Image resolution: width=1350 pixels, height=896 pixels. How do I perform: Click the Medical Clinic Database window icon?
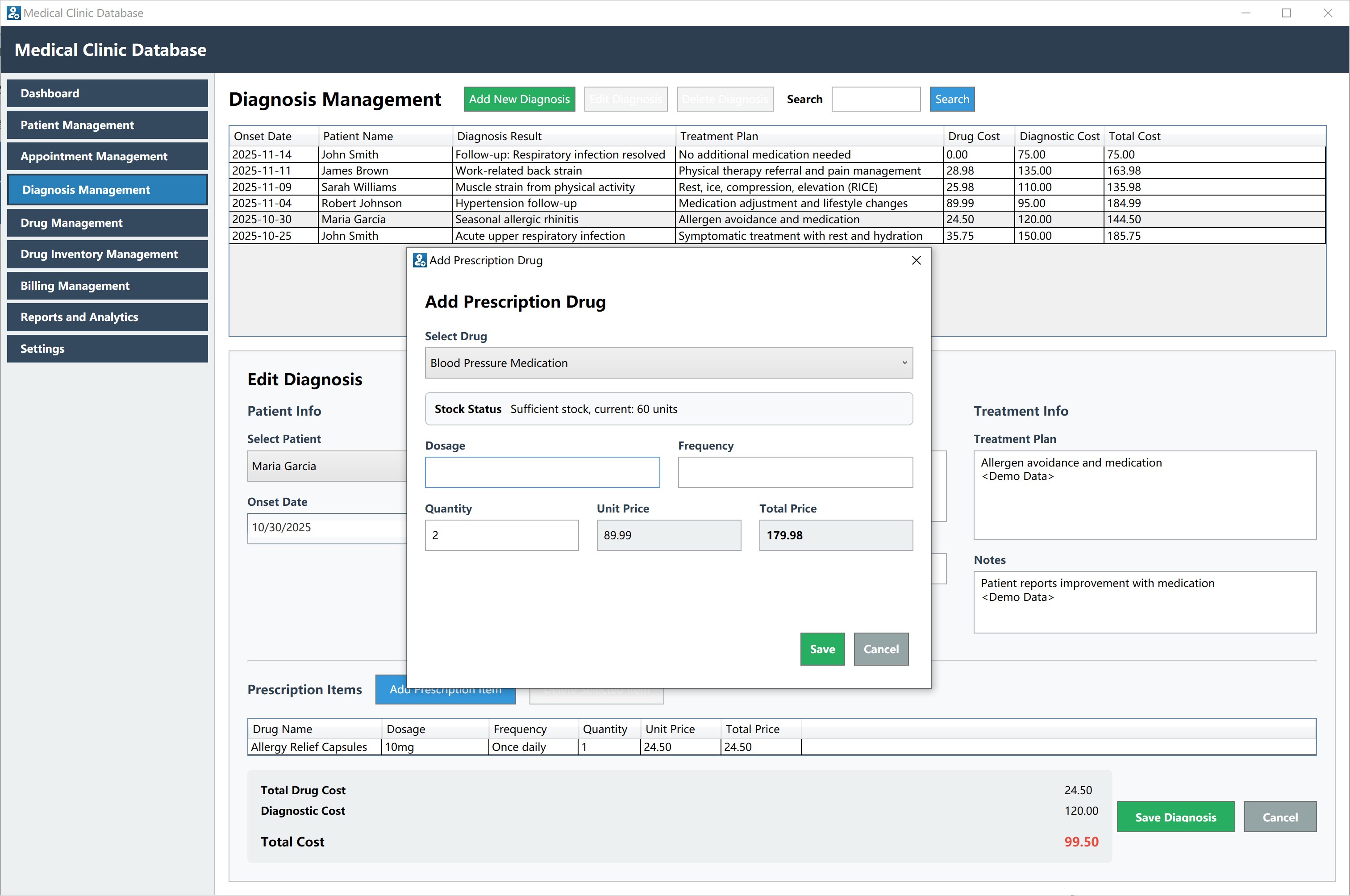click(x=13, y=13)
